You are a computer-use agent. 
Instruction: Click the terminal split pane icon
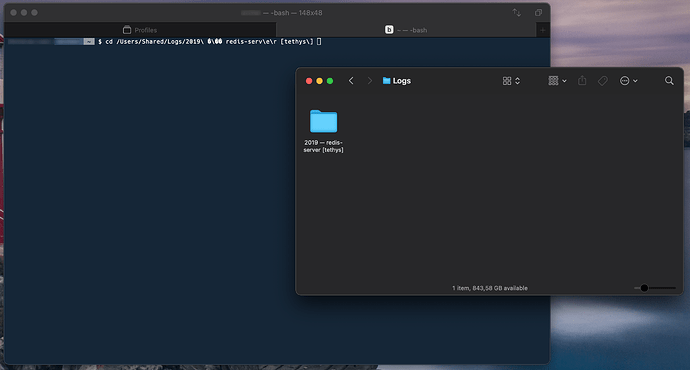coord(538,13)
